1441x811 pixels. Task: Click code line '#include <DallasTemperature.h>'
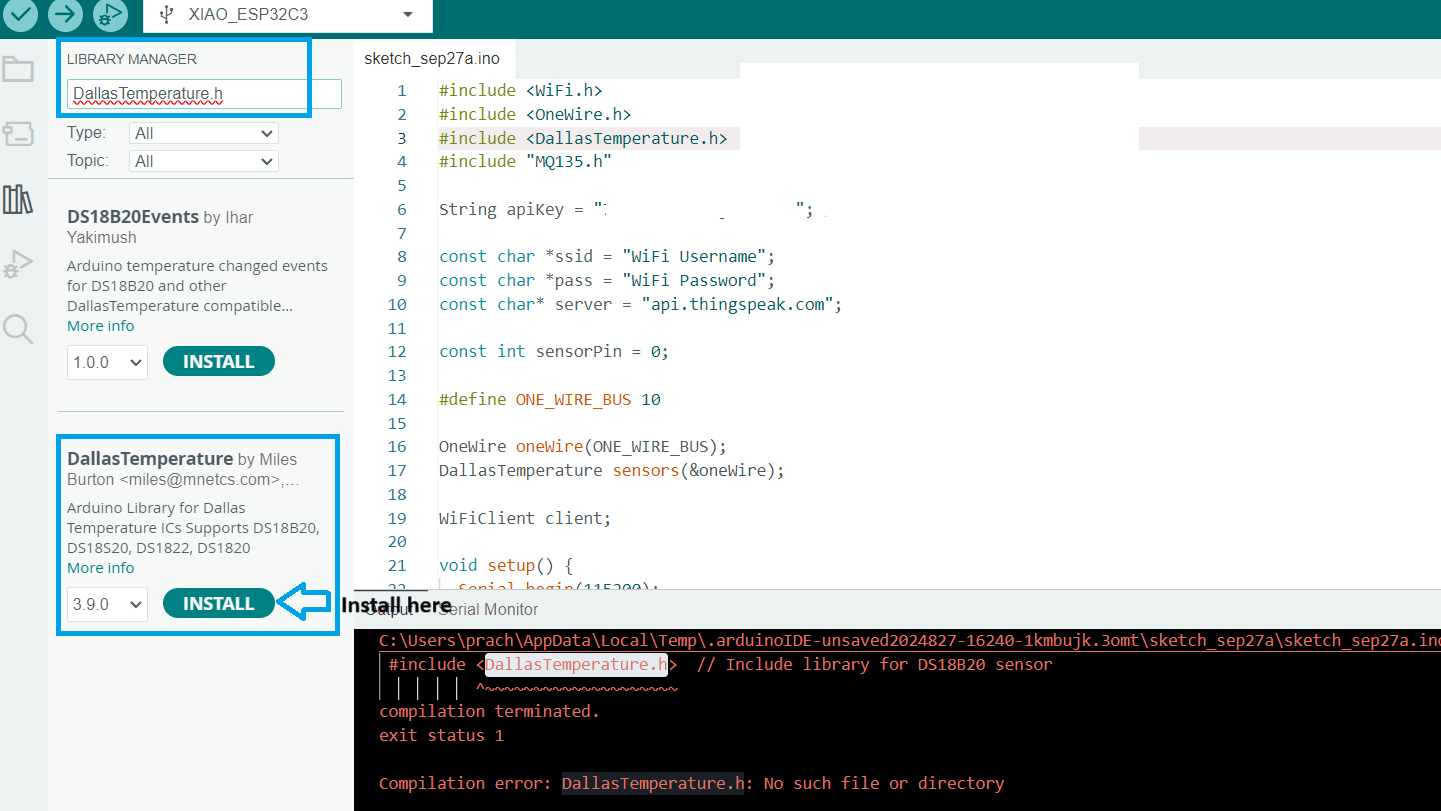pos(583,138)
